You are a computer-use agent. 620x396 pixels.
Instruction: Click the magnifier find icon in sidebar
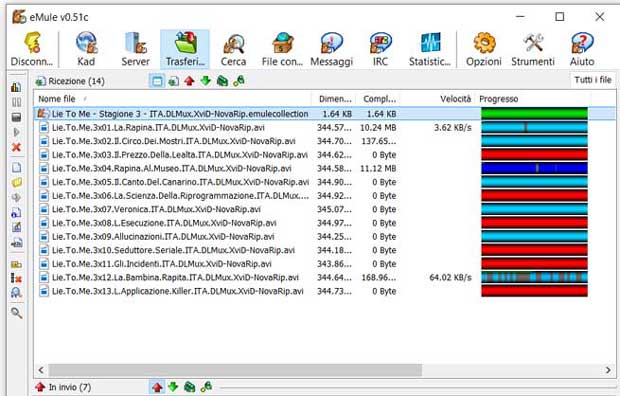tap(16, 313)
